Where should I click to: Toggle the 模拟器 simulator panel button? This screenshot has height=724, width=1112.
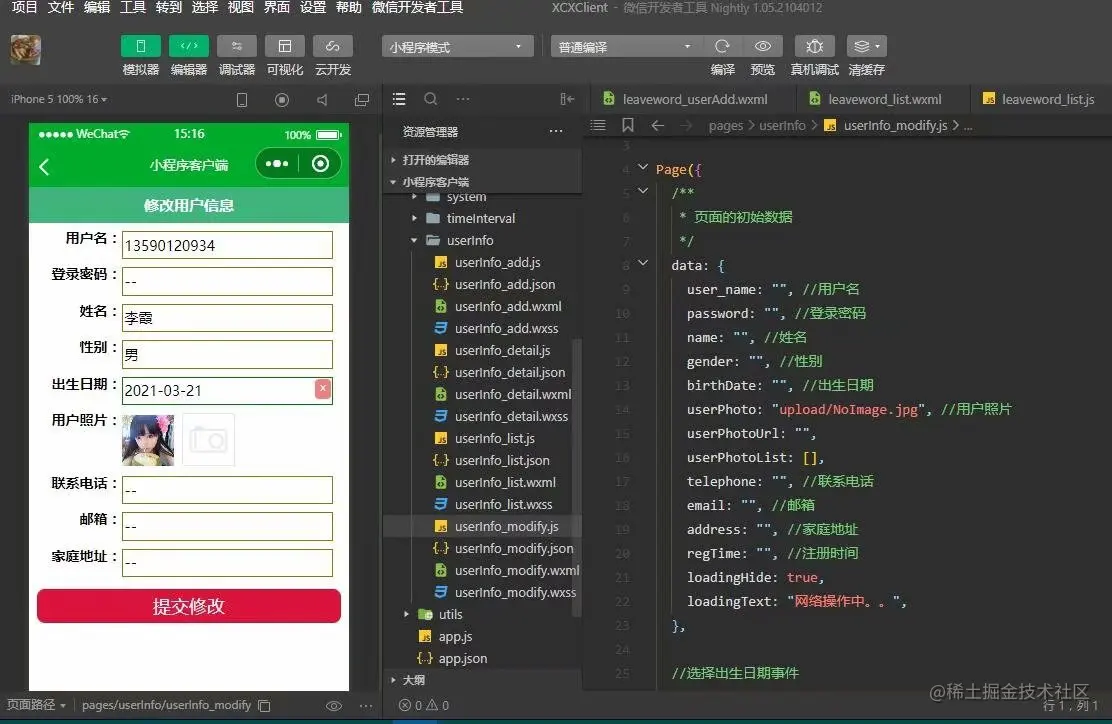pyautogui.click(x=140, y=46)
